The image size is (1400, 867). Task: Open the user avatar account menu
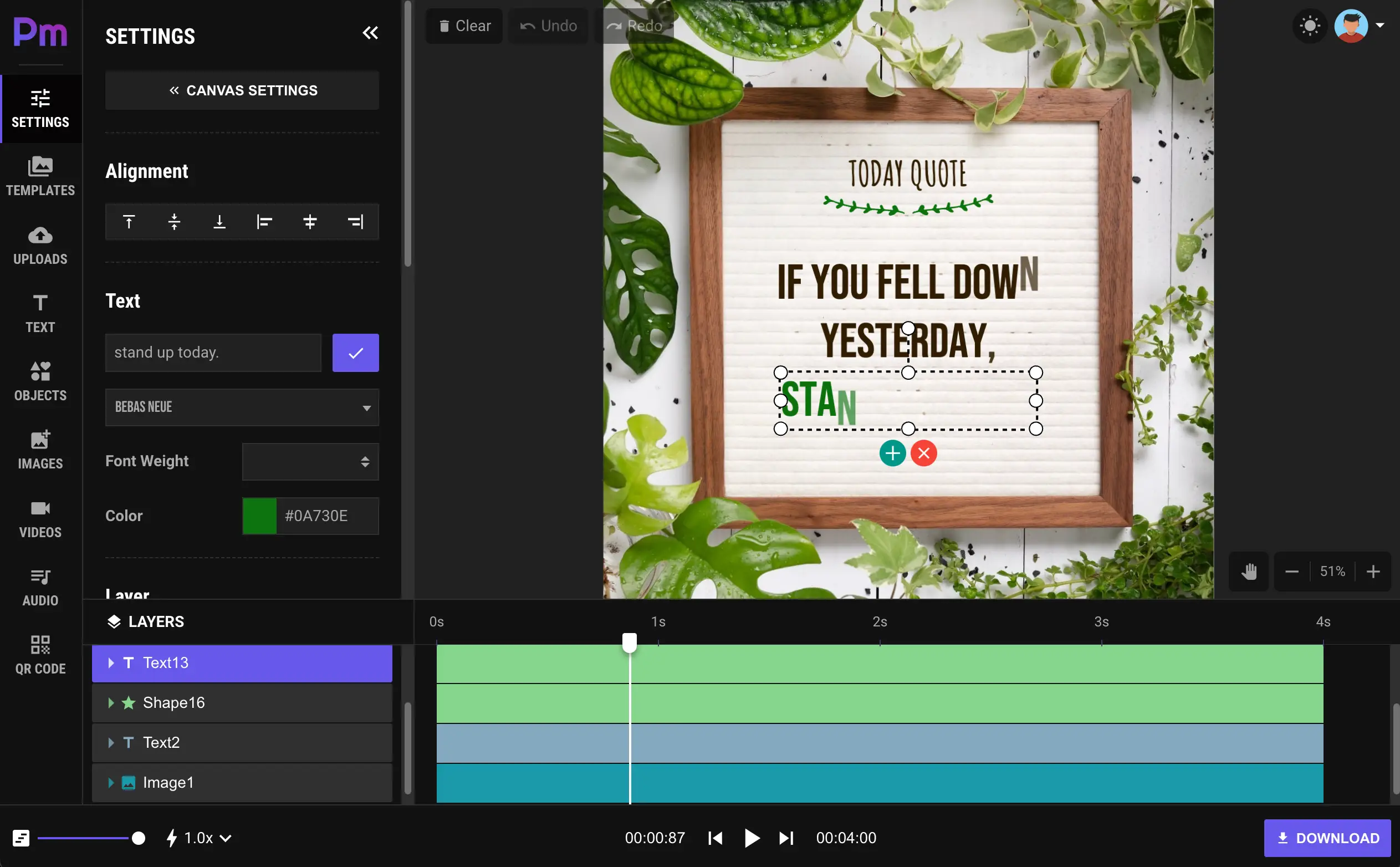(x=1360, y=26)
